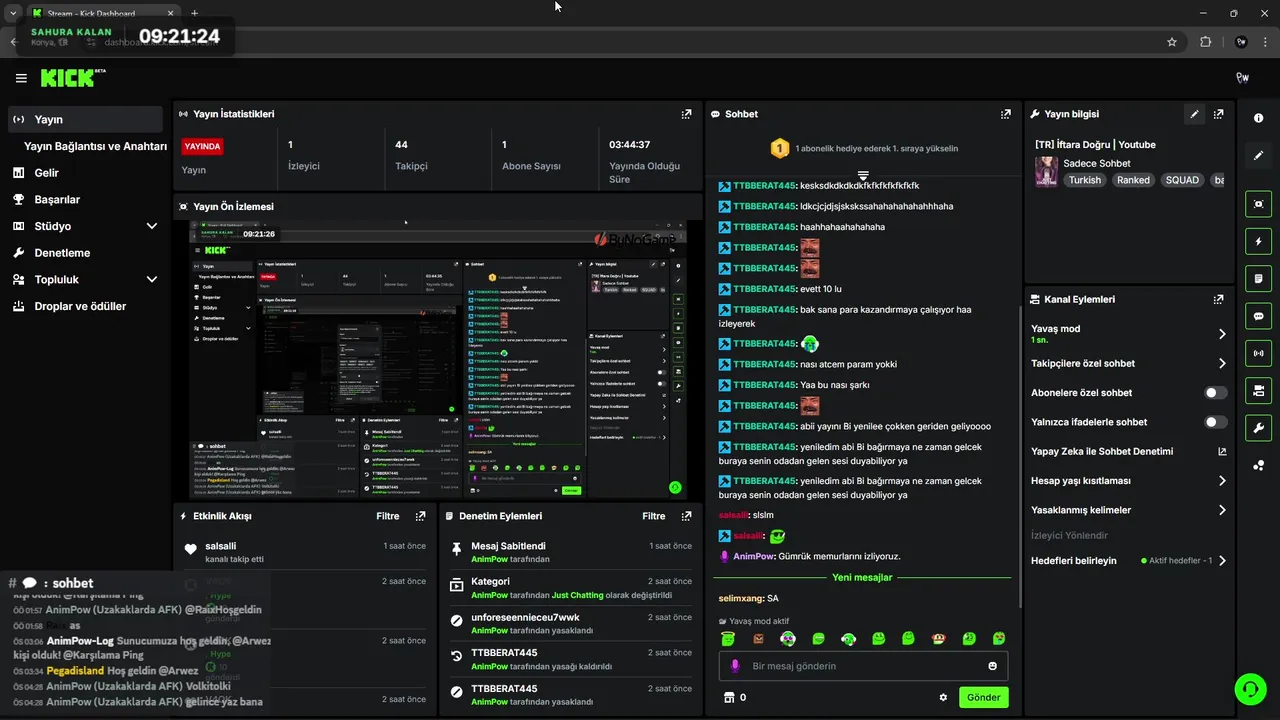Click username selimxang in chat
This screenshot has height=720, width=1280.
741,598
